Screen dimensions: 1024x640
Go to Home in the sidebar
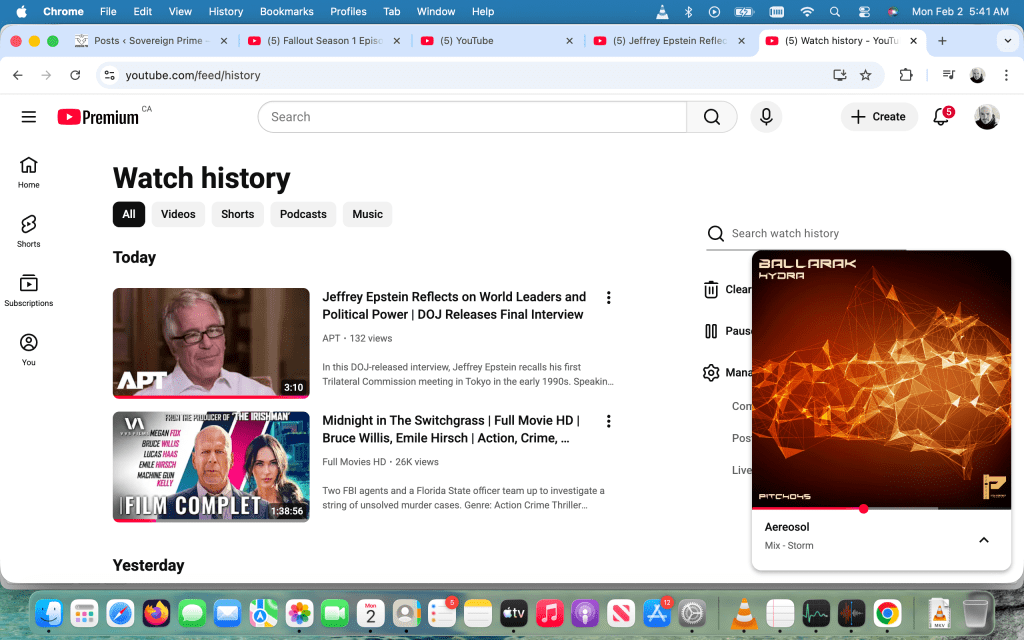(28, 171)
